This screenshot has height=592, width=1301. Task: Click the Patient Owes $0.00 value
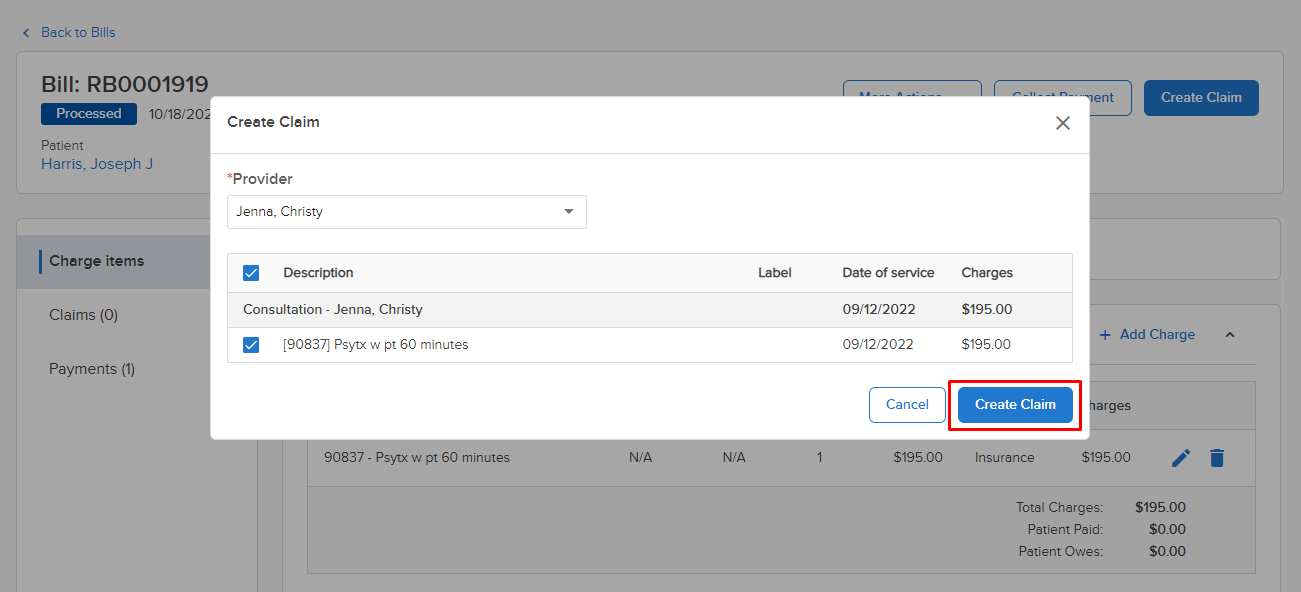[x=1167, y=552]
